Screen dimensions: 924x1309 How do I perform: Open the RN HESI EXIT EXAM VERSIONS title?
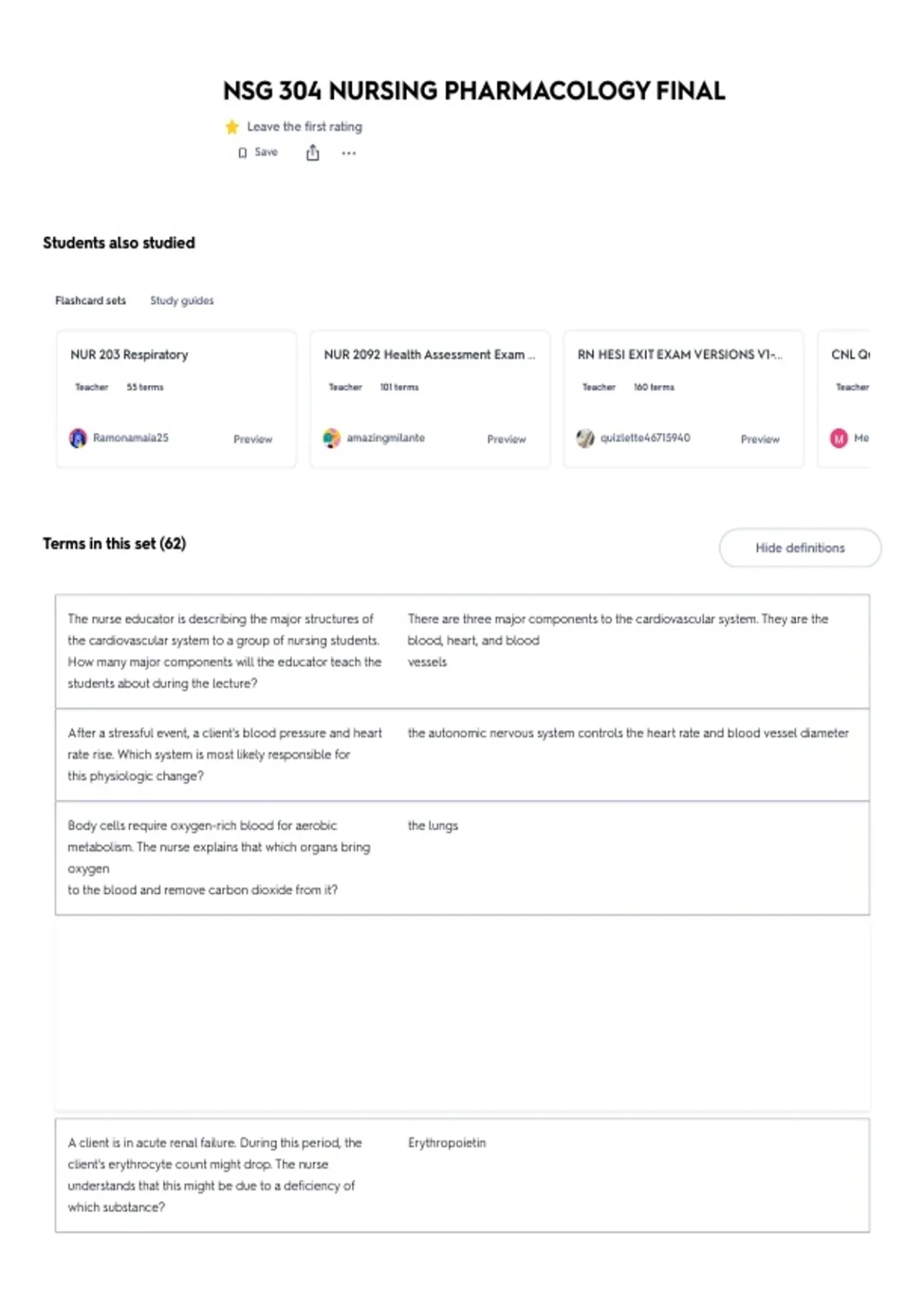[680, 355]
